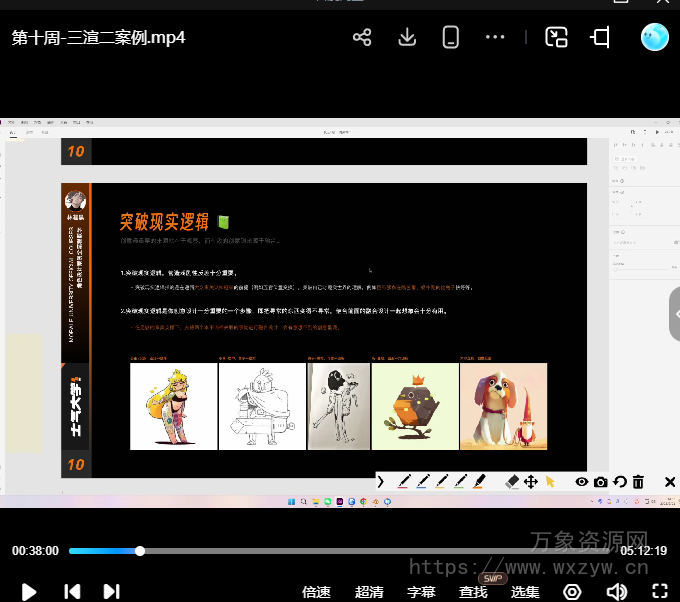Open the mobile phone viewing icon
Image resolution: width=680 pixels, height=602 pixels.
[451, 38]
